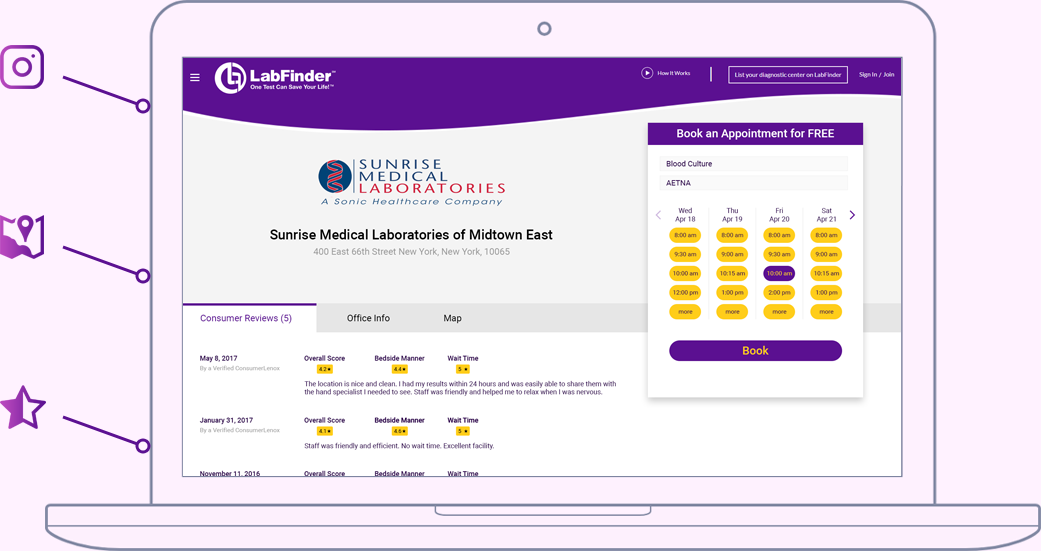Image resolution: width=1041 pixels, height=551 pixels.
Task: Go to previous dates with left chevron
Action: 658,215
